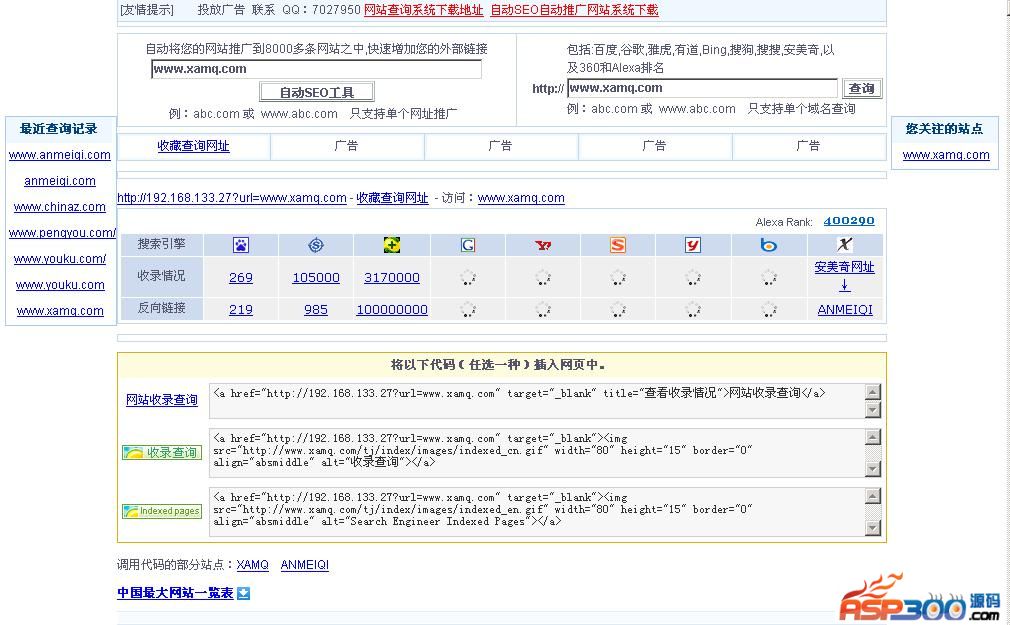
Task: Click the Google G search engine icon
Action: pyautogui.click(x=468, y=245)
